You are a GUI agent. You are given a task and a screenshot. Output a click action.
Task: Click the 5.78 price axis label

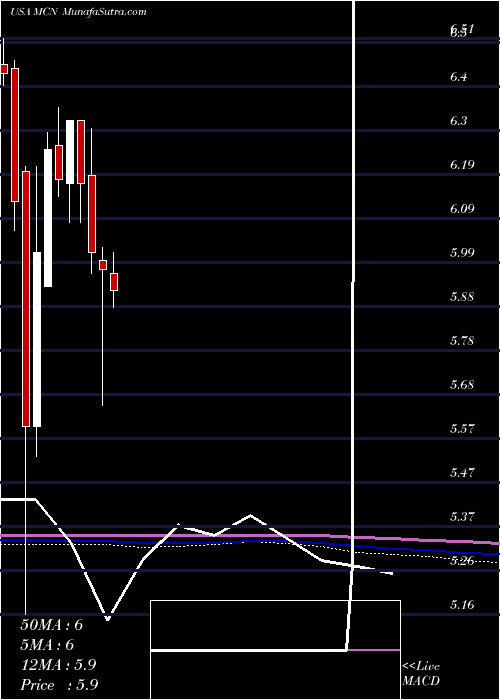tap(462, 341)
